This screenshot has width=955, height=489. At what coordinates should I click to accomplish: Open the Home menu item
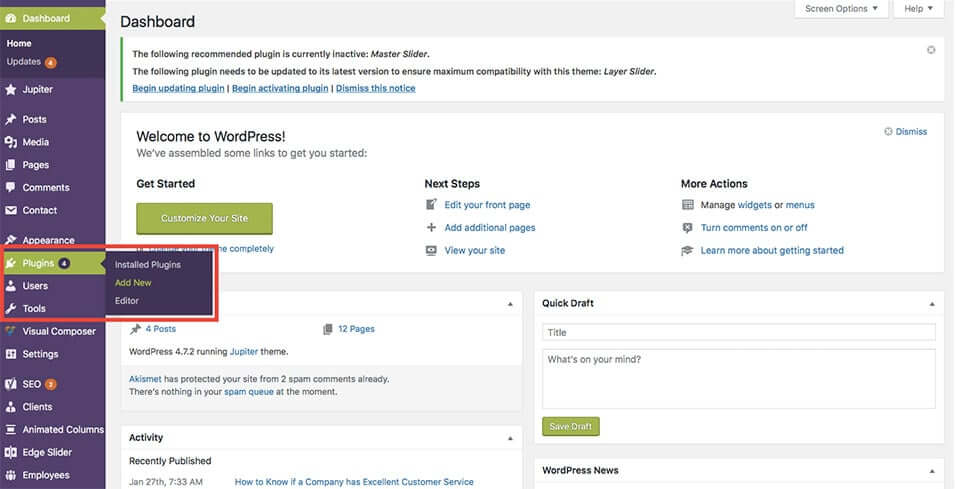pyautogui.click(x=19, y=43)
